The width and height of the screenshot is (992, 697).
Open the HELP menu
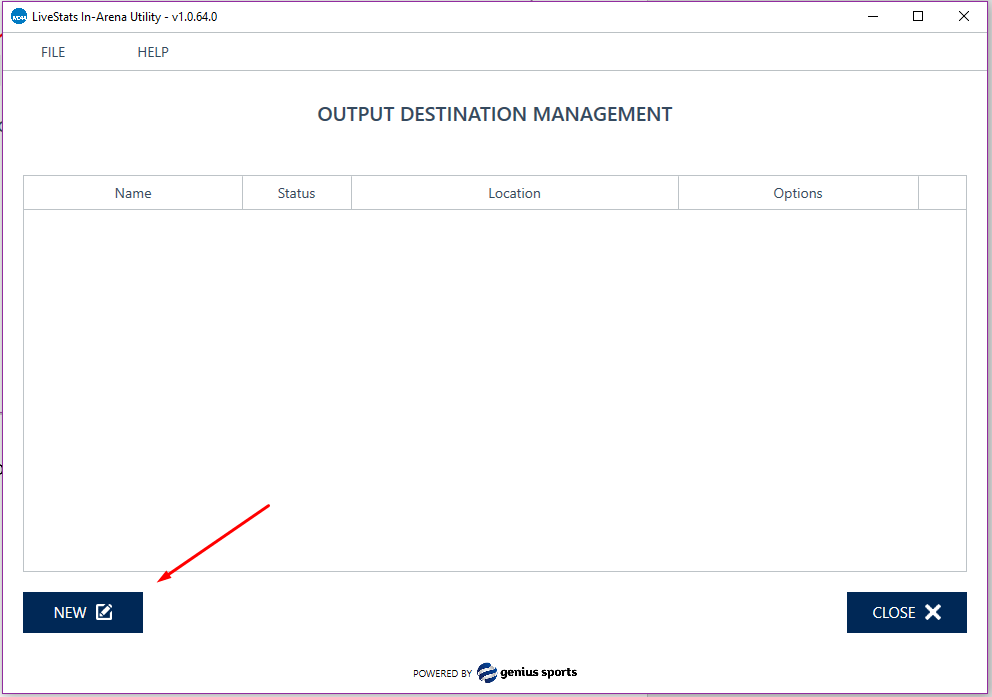click(153, 52)
